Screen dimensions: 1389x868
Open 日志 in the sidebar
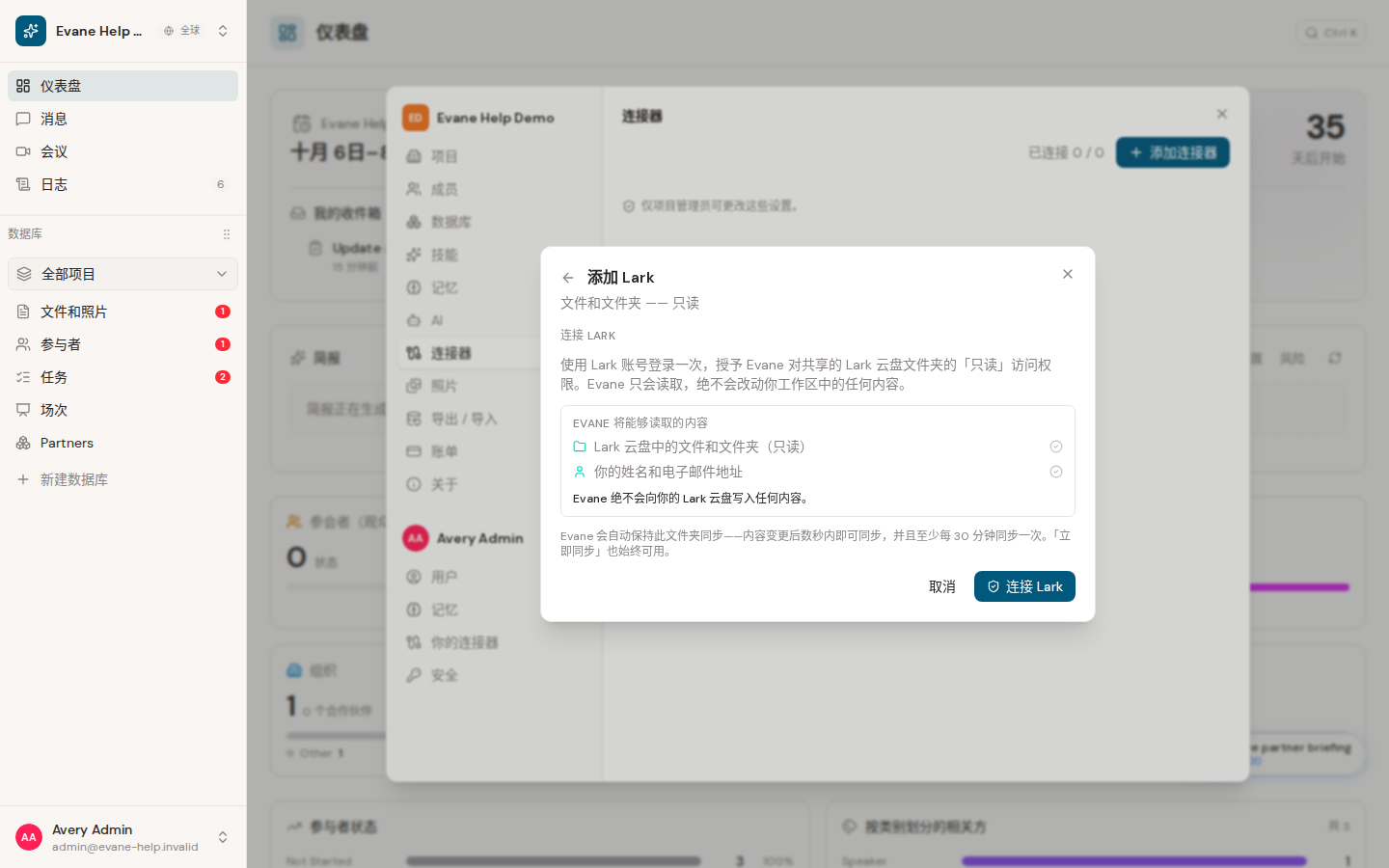click(x=123, y=184)
